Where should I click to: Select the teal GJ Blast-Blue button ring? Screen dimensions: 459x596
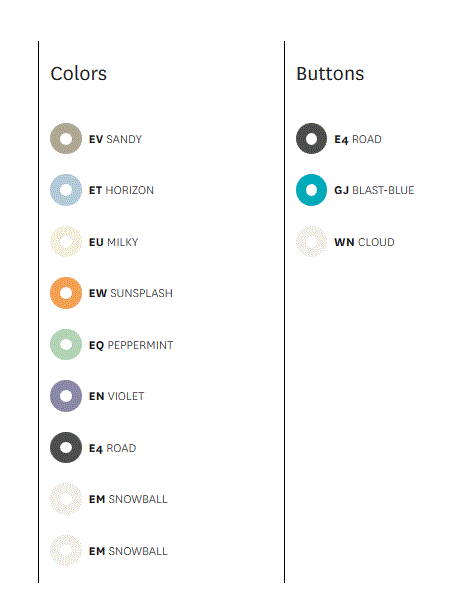click(311, 190)
